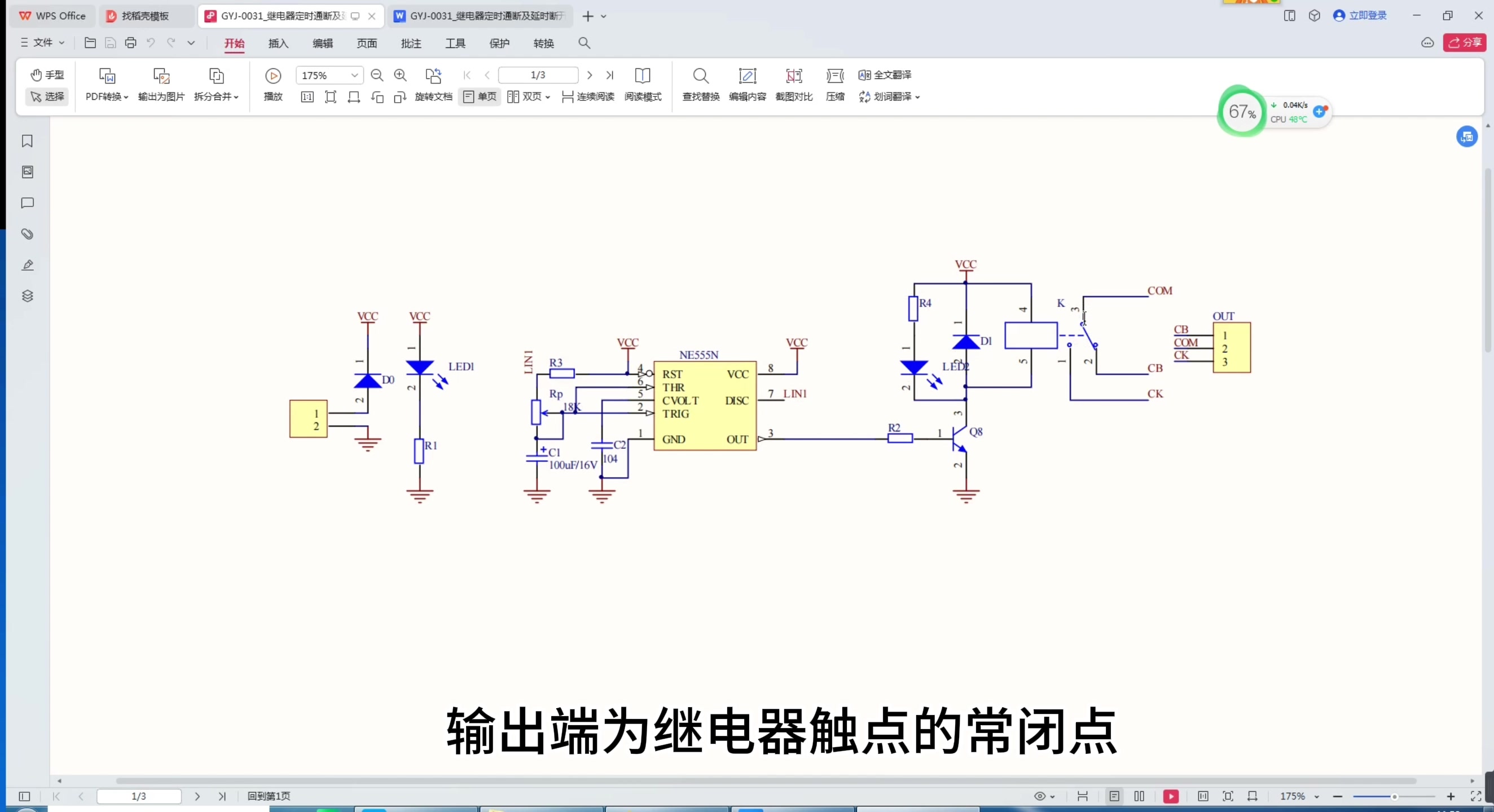Viewport: 1494px width, 812px height.
Task: Open the eye view-mode dropdown in status bar
Action: click(1044, 796)
